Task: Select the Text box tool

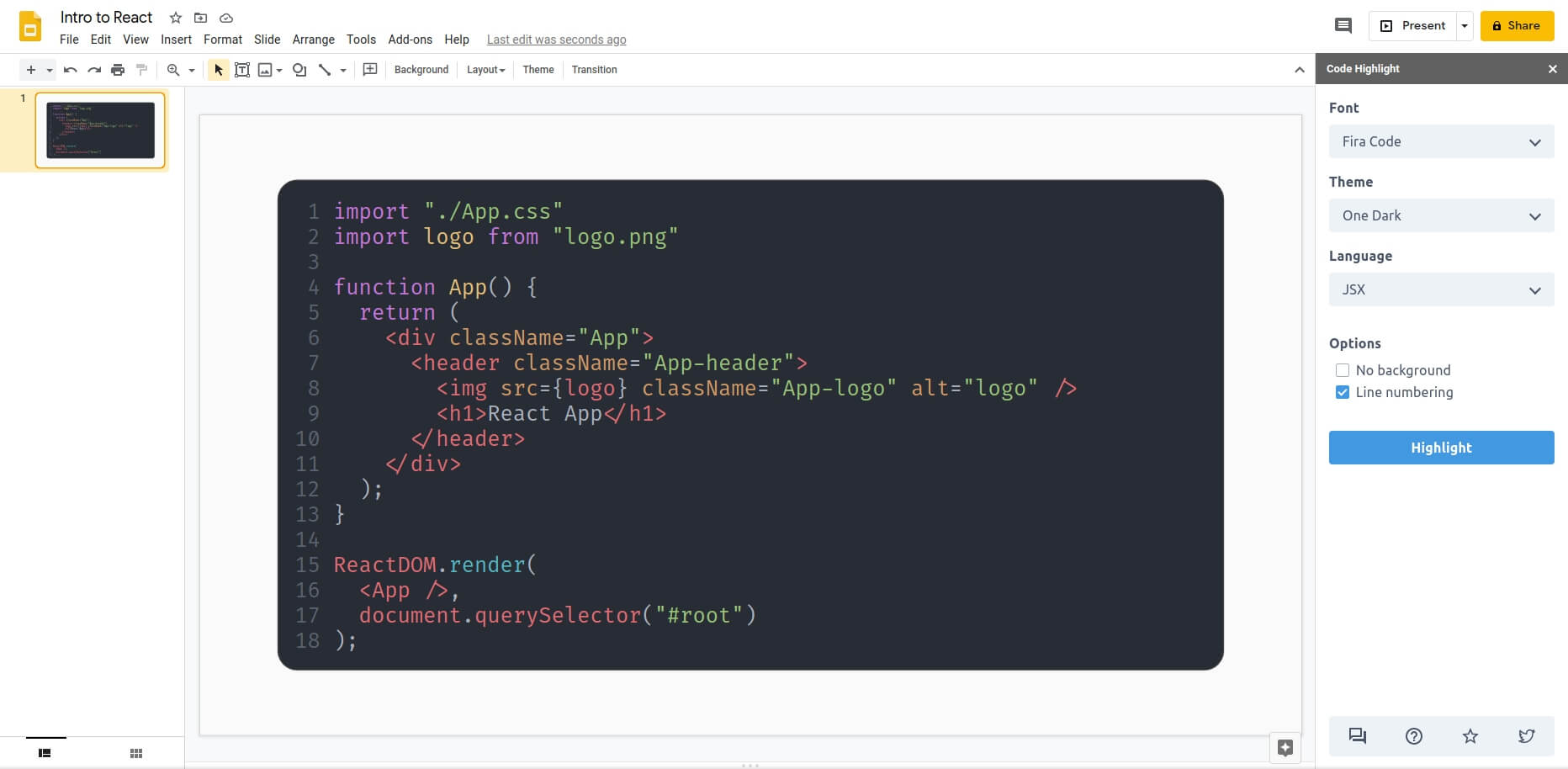Action: tap(242, 70)
